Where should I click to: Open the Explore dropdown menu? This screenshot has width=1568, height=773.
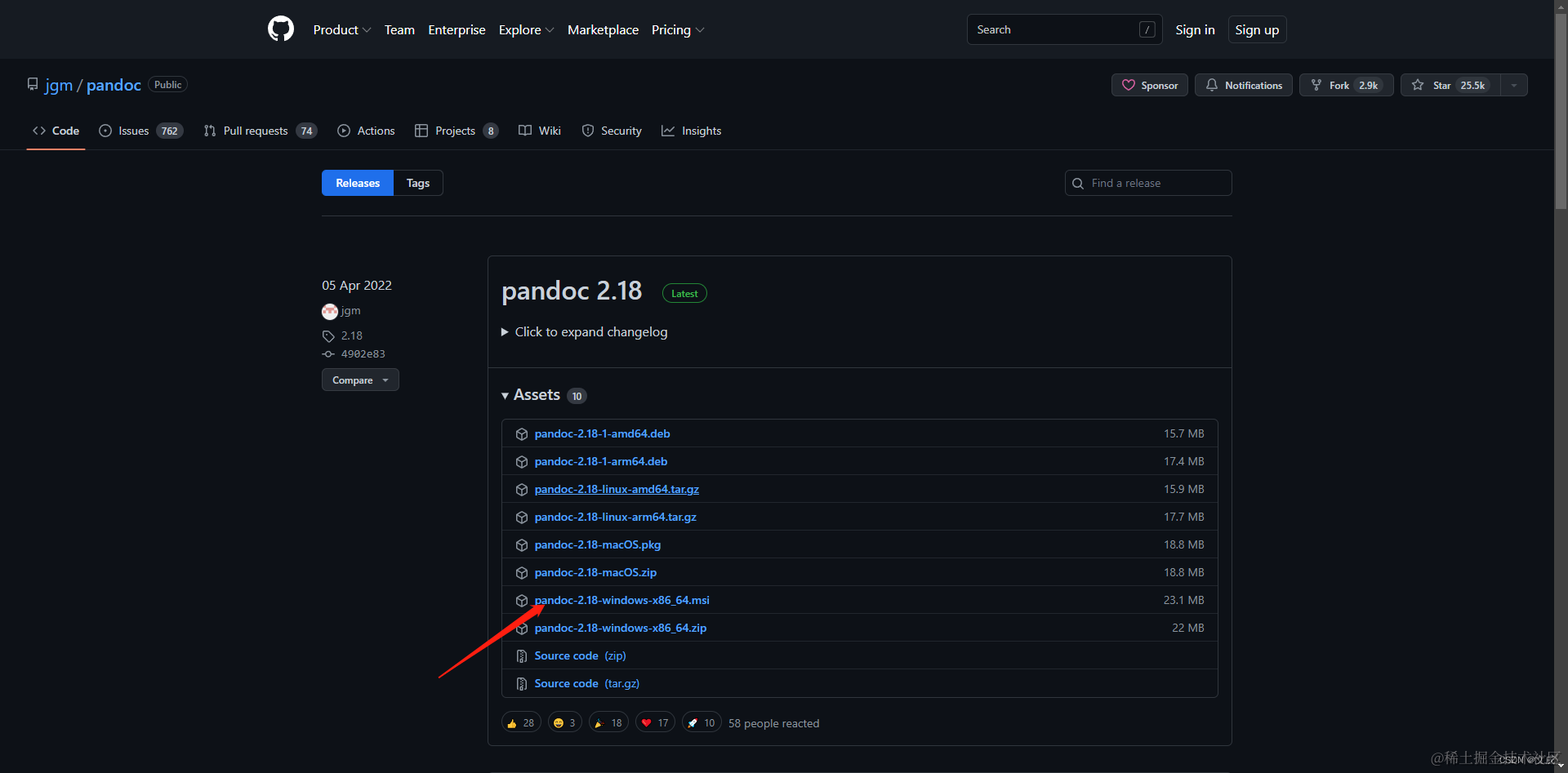pyautogui.click(x=527, y=29)
